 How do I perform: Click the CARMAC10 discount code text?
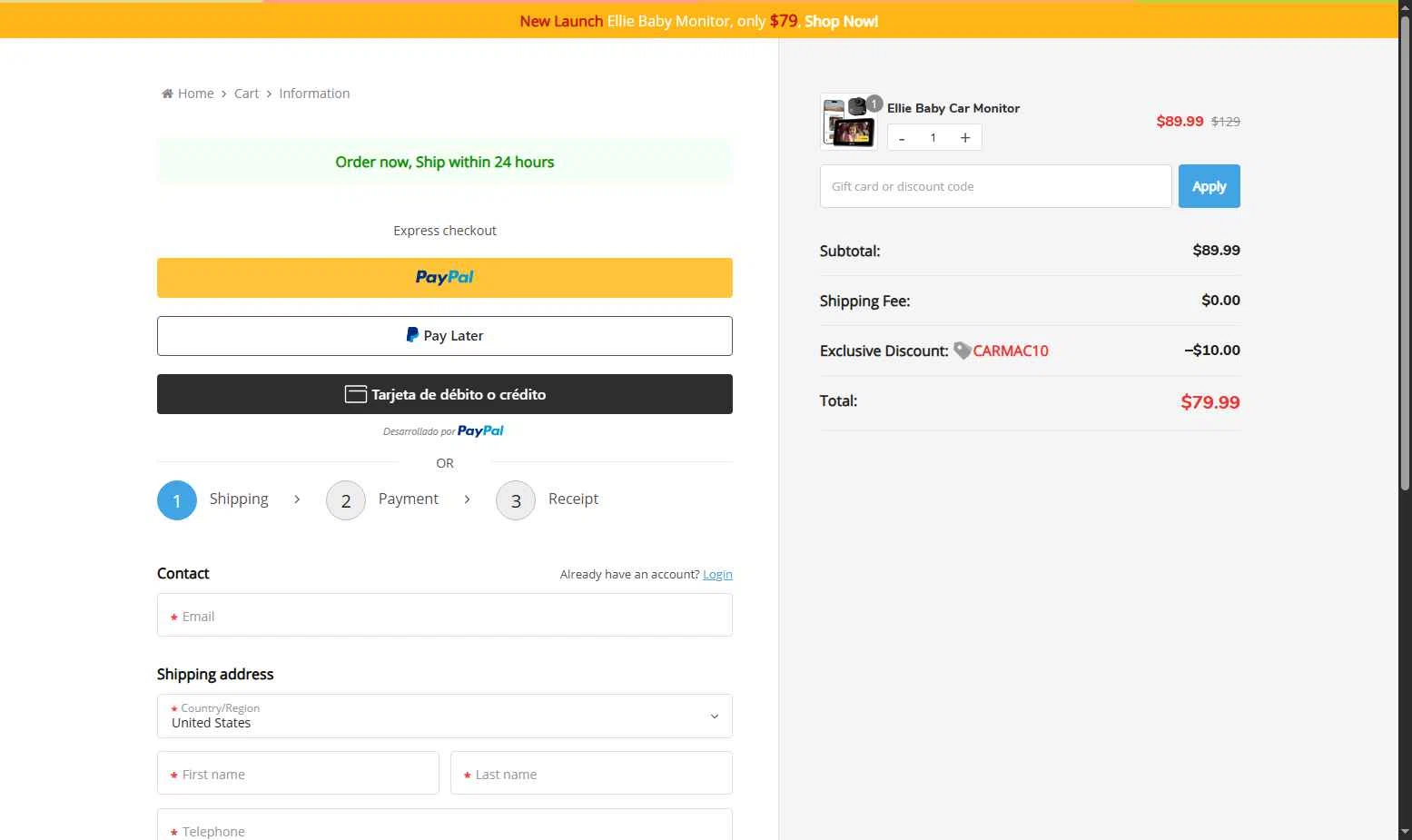(x=1011, y=351)
